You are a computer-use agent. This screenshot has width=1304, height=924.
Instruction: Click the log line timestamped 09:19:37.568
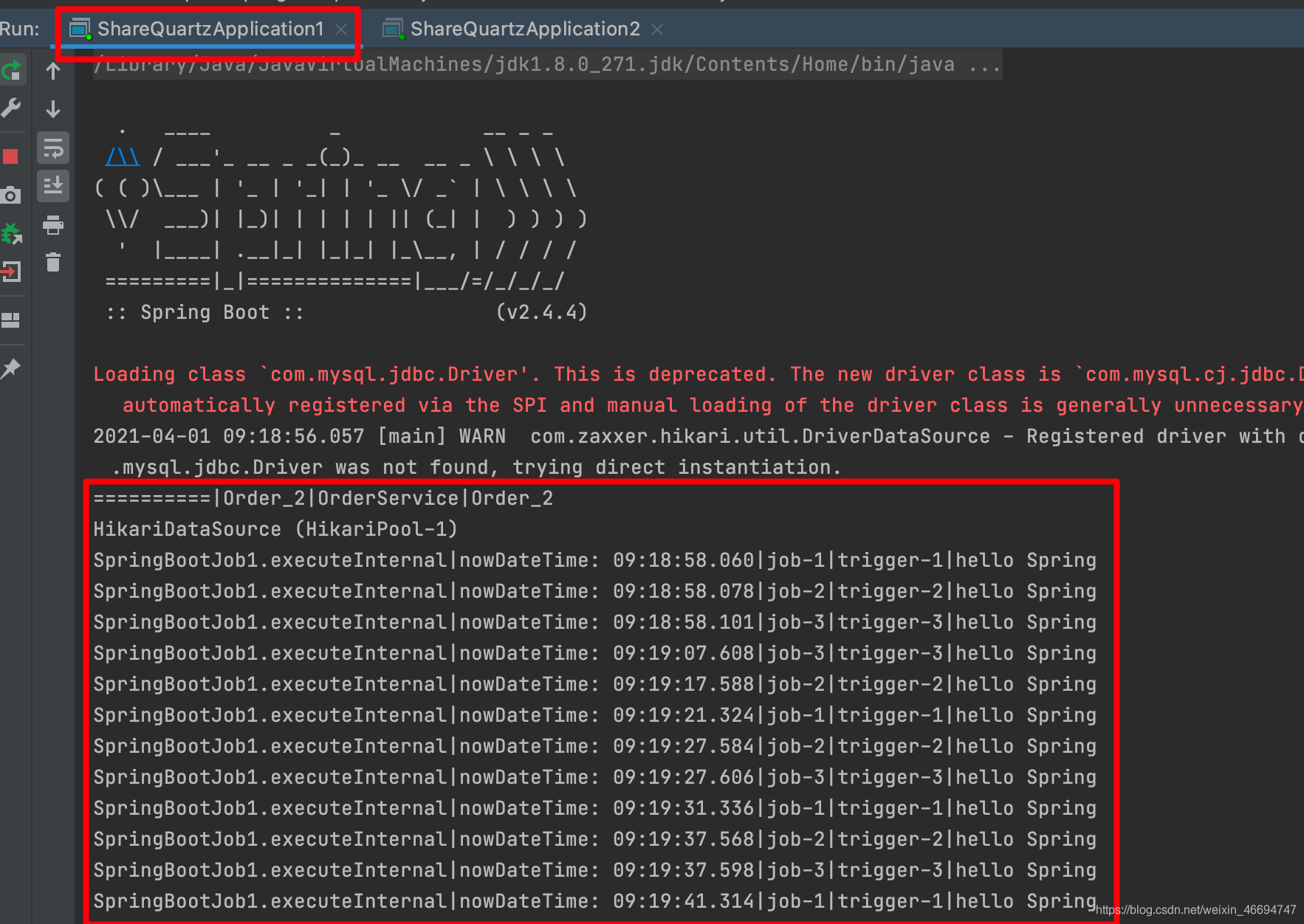(x=594, y=839)
